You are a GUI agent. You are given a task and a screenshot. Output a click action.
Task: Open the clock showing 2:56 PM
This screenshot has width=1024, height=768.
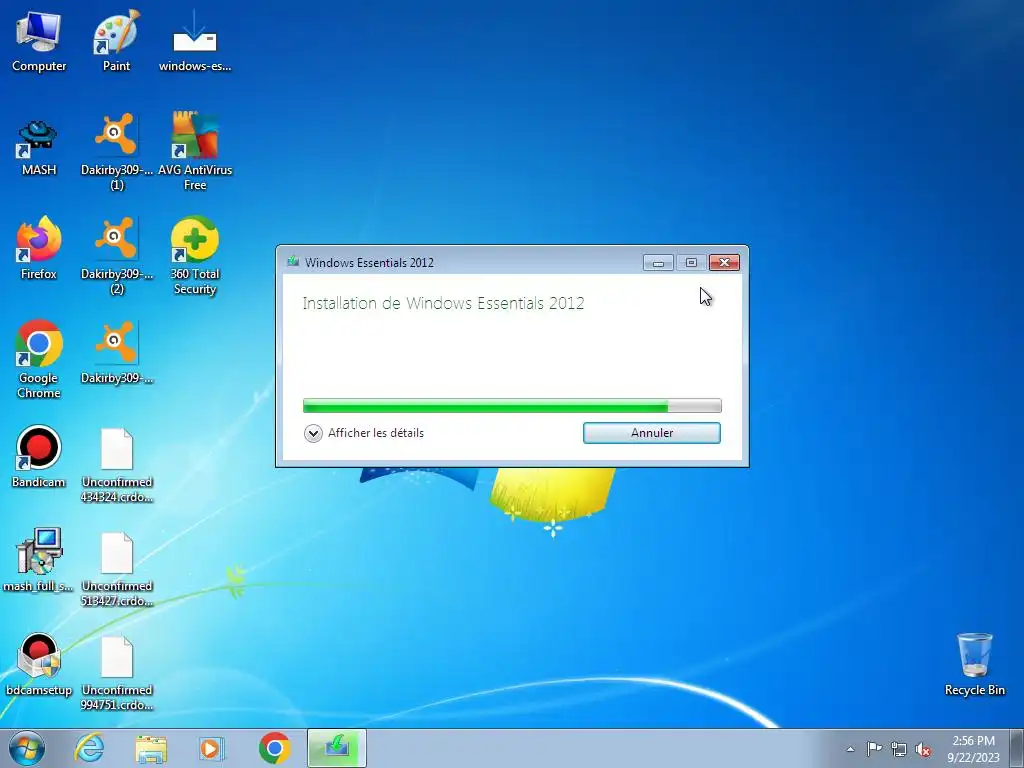tap(973, 748)
